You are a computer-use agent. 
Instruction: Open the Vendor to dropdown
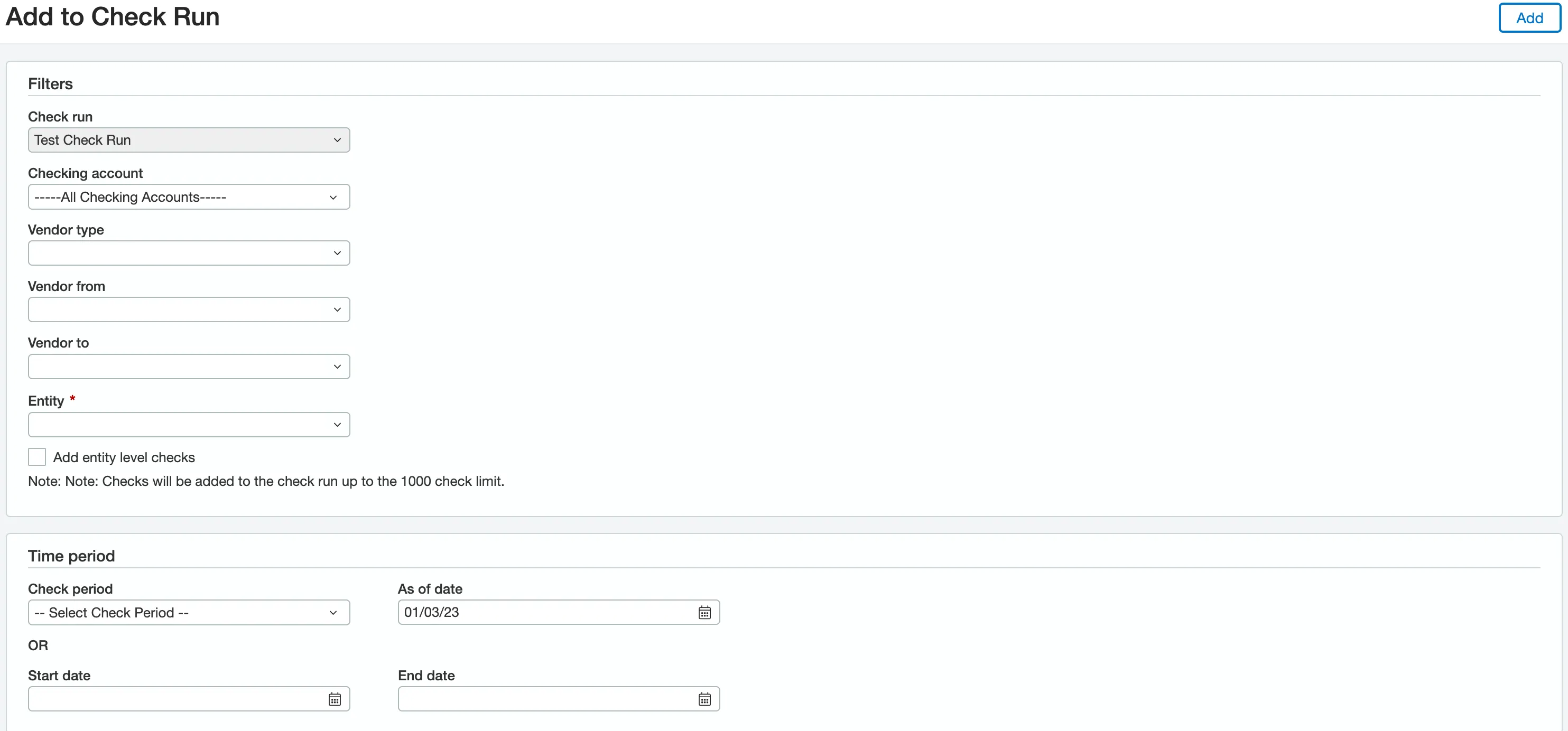coord(189,367)
